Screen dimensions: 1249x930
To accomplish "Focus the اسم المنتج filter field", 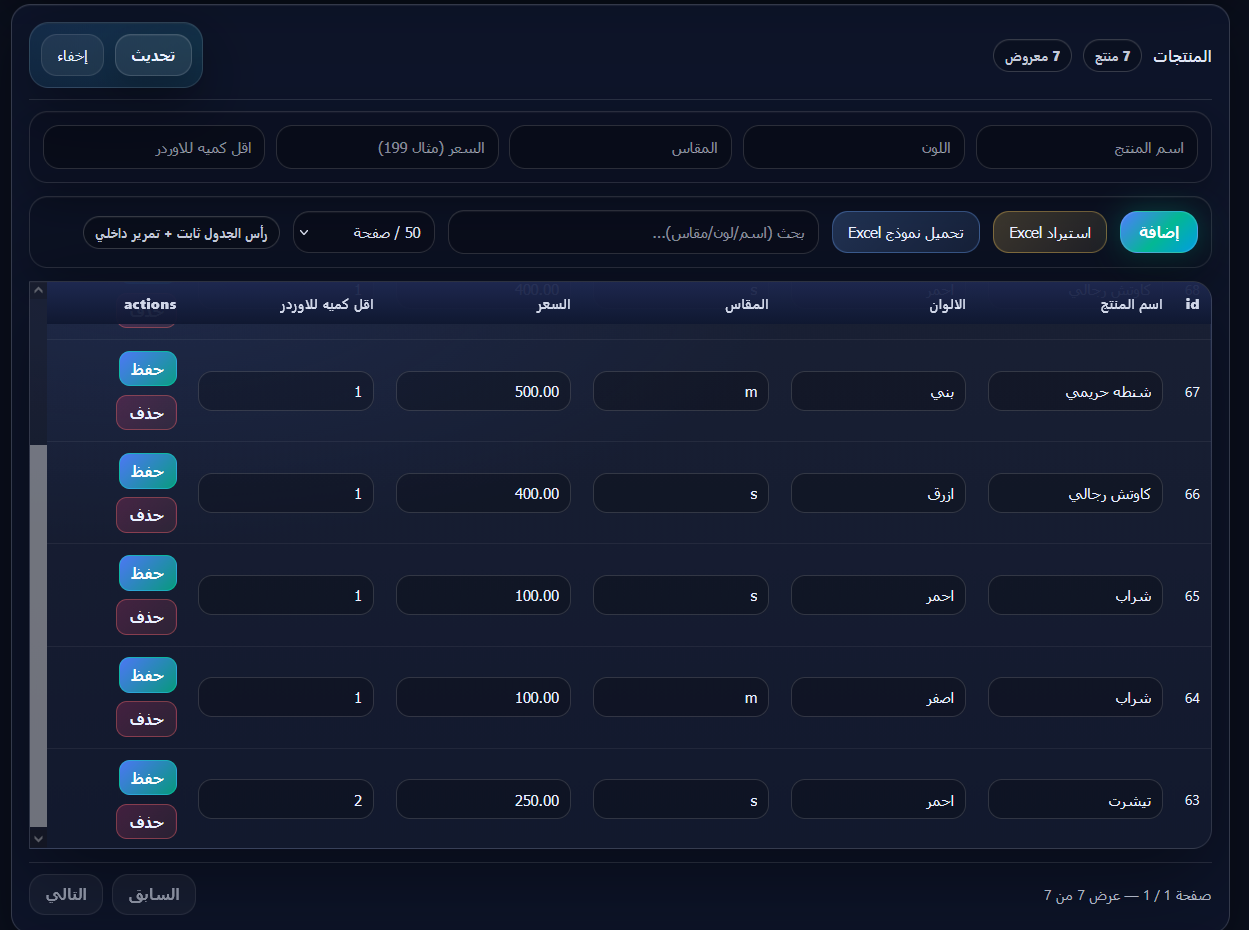I will [1087, 146].
